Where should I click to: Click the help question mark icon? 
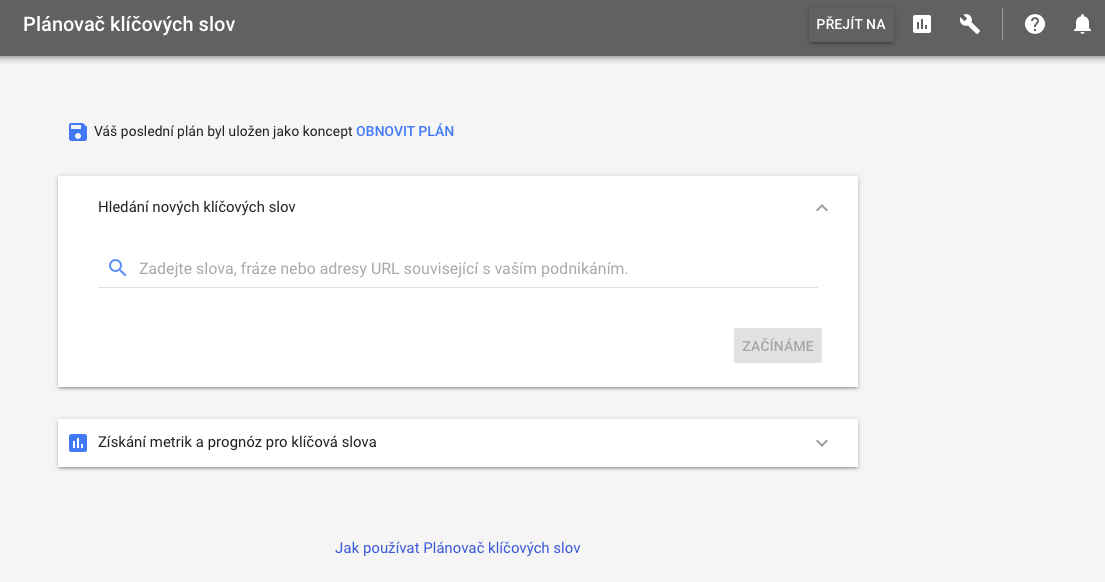(1035, 24)
